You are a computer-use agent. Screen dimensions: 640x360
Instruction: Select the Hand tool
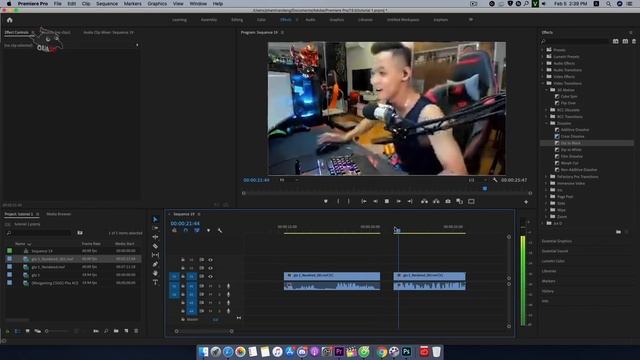[155, 273]
